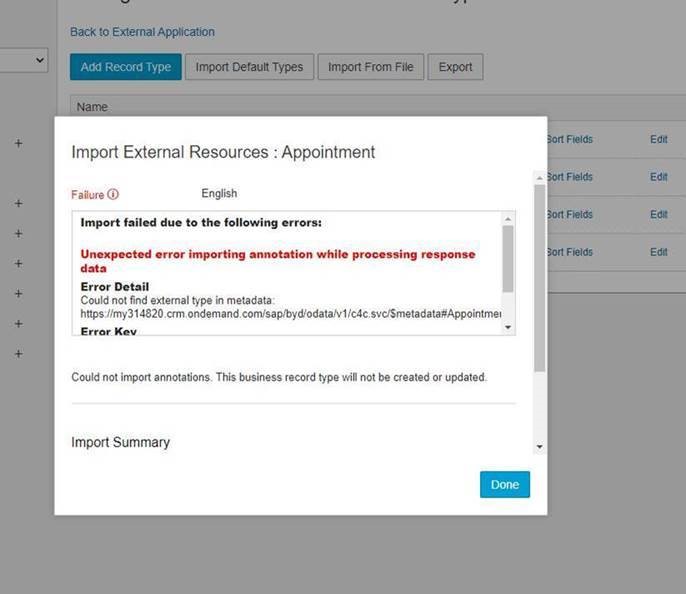
Task: Click the dialog outer scrollbar up arrow
Action: pyautogui.click(x=539, y=178)
